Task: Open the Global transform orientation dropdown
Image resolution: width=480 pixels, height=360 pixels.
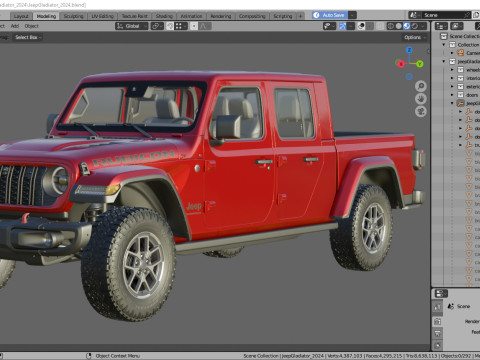Action: [x=132, y=26]
